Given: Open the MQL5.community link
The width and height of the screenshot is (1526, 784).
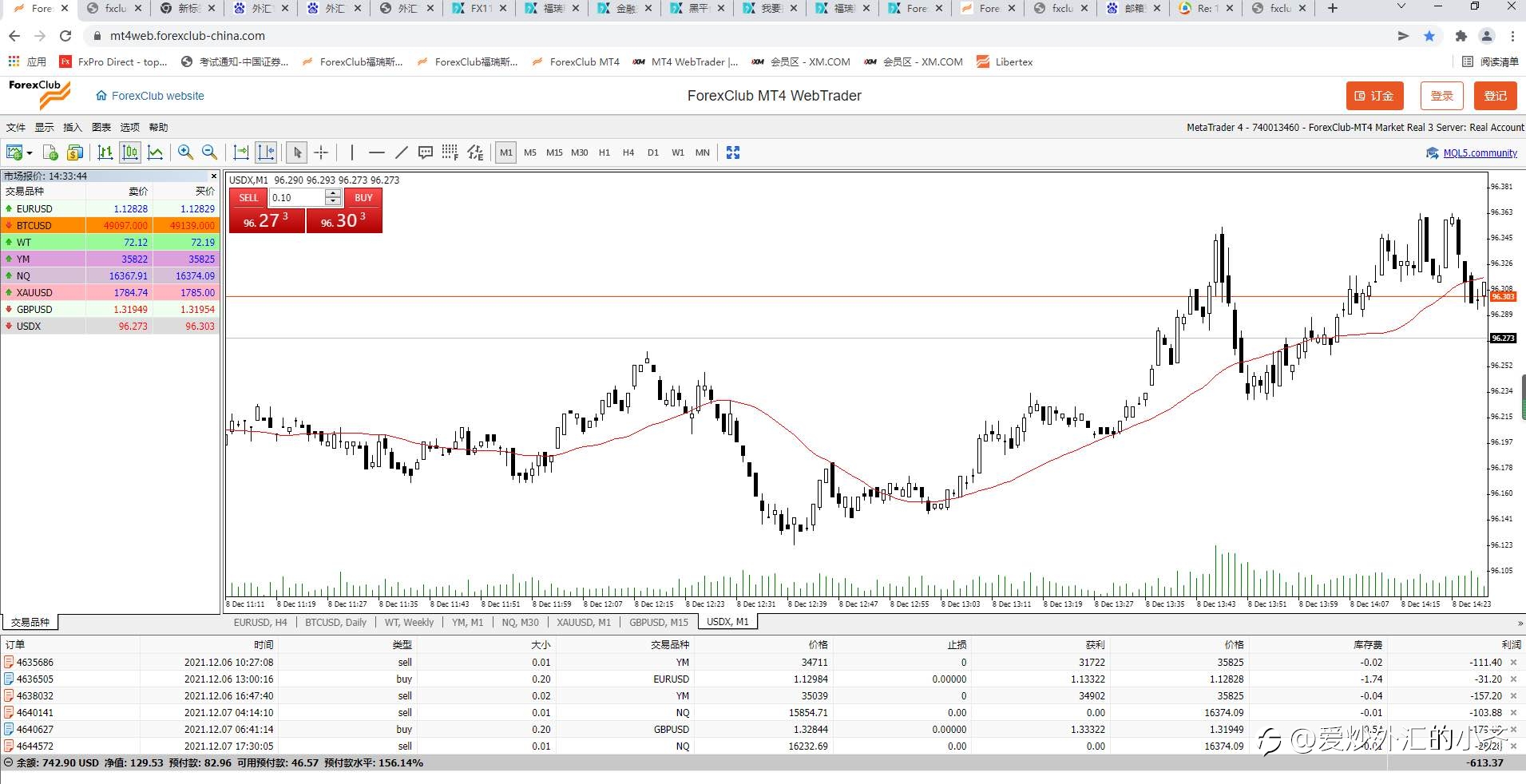Looking at the screenshot, I should click(1480, 153).
